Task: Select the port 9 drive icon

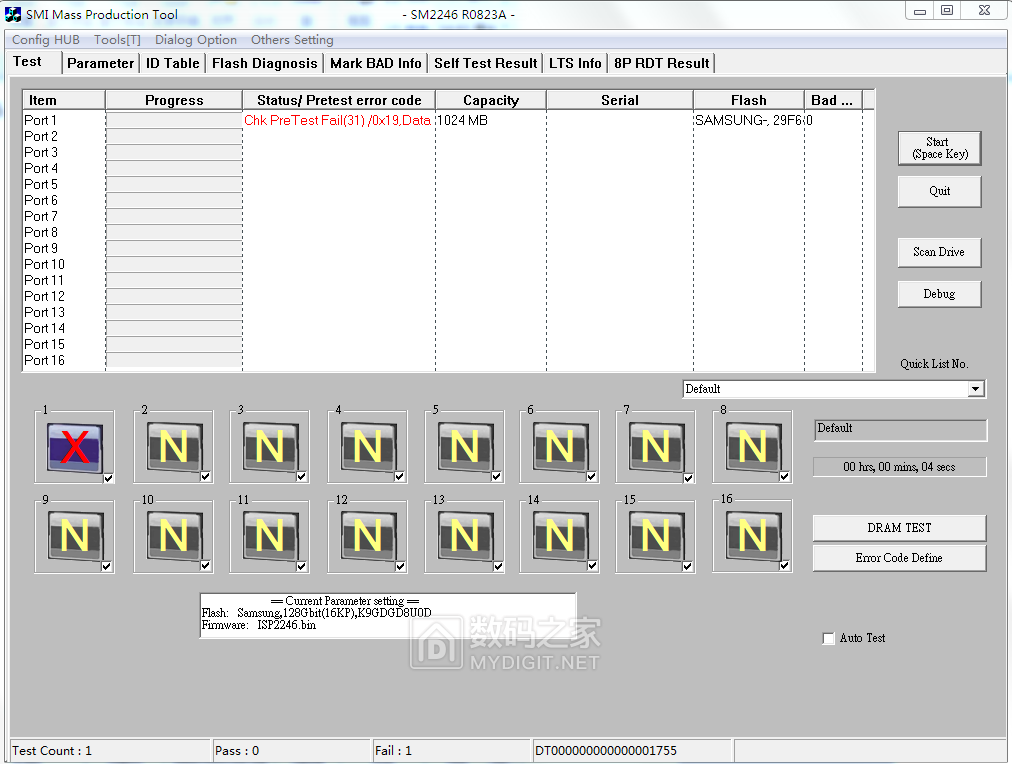Action: 74,536
